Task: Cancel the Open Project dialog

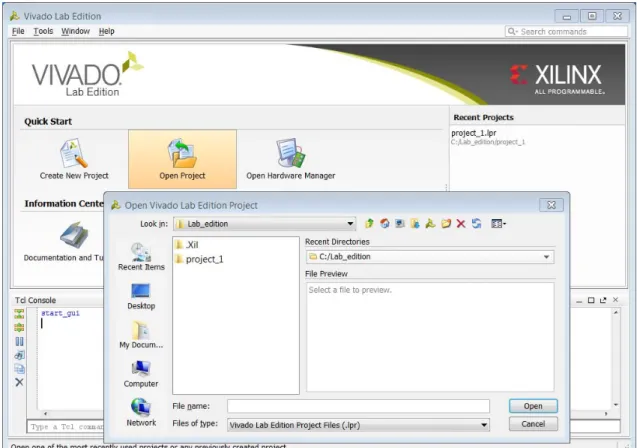Action: tap(533, 424)
